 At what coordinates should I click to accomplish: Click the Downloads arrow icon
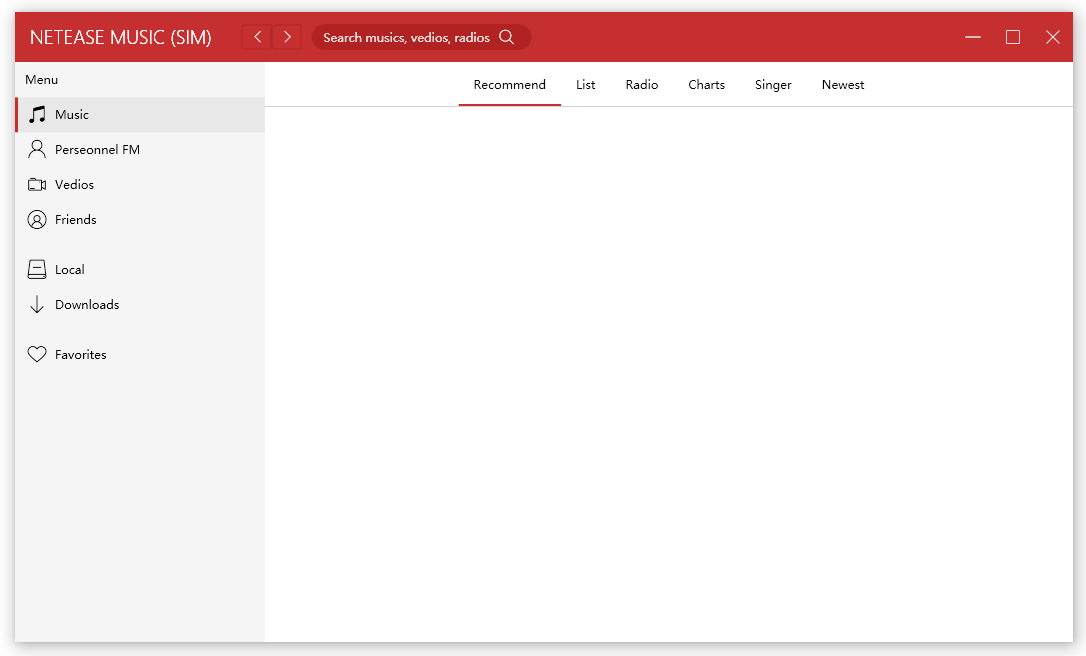(x=37, y=305)
